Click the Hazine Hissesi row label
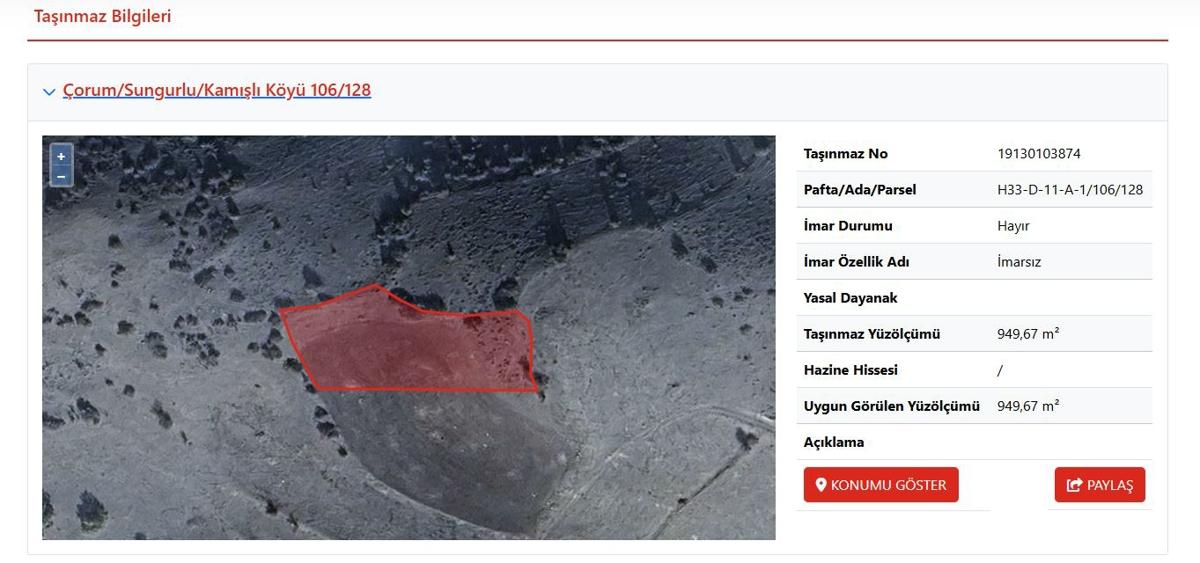Viewport: 1200px width, 563px height. (851, 370)
